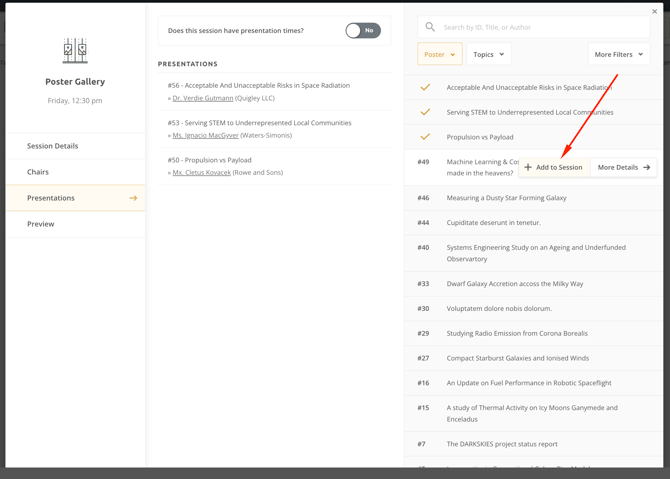This screenshot has height=479, width=670.
Task: Open Dr. Verdie Gutmann's profile link
Action: point(203,98)
